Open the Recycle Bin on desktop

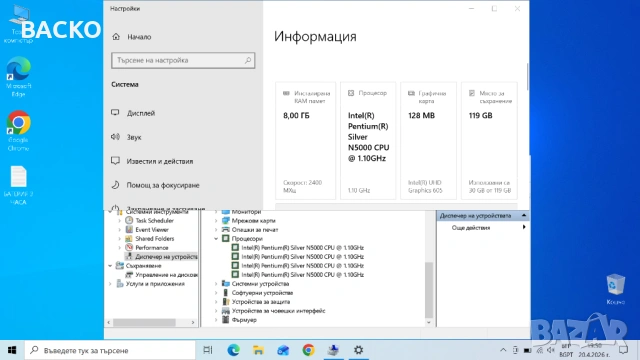[616, 289]
